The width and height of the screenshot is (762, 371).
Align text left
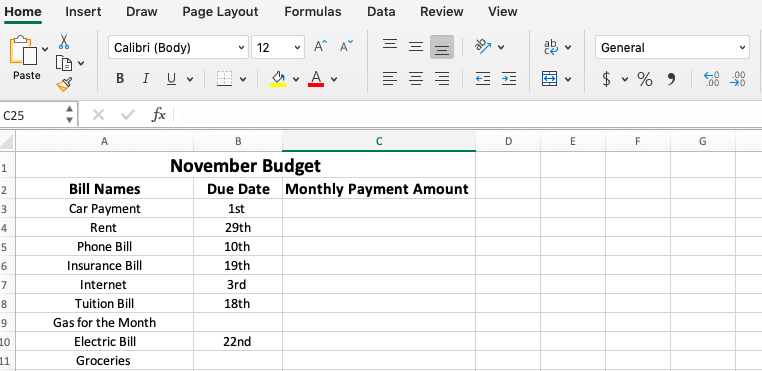click(x=390, y=79)
